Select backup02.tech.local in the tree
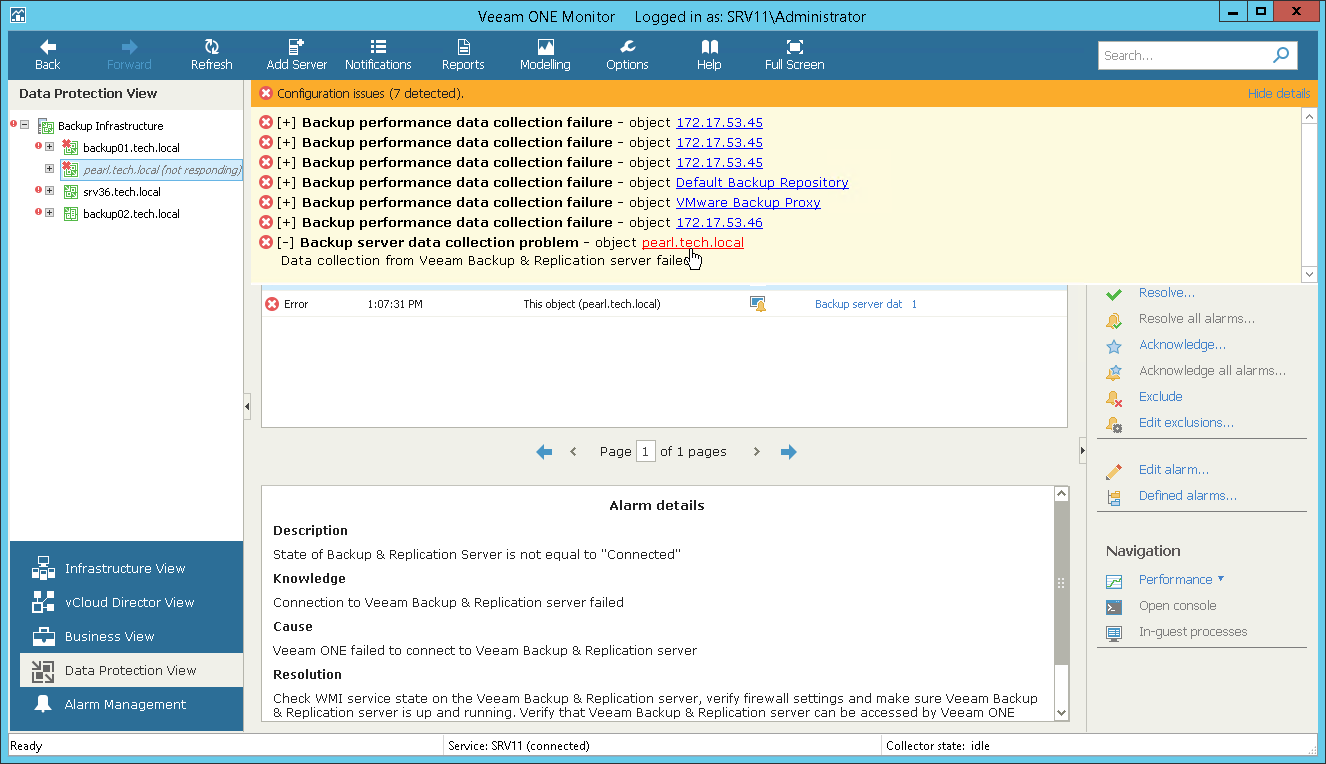This screenshot has width=1326, height=764. click(x=131, y=214)
